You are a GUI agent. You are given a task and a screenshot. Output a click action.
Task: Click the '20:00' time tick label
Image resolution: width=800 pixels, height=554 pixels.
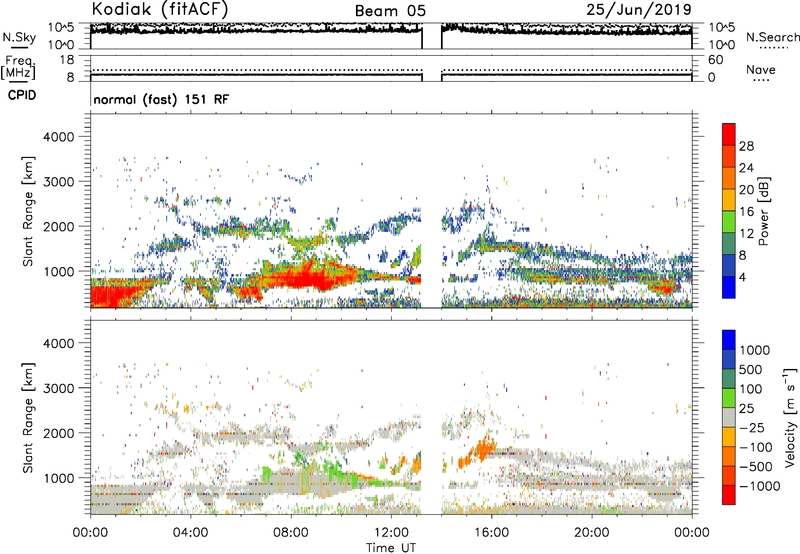coord(592,533)
